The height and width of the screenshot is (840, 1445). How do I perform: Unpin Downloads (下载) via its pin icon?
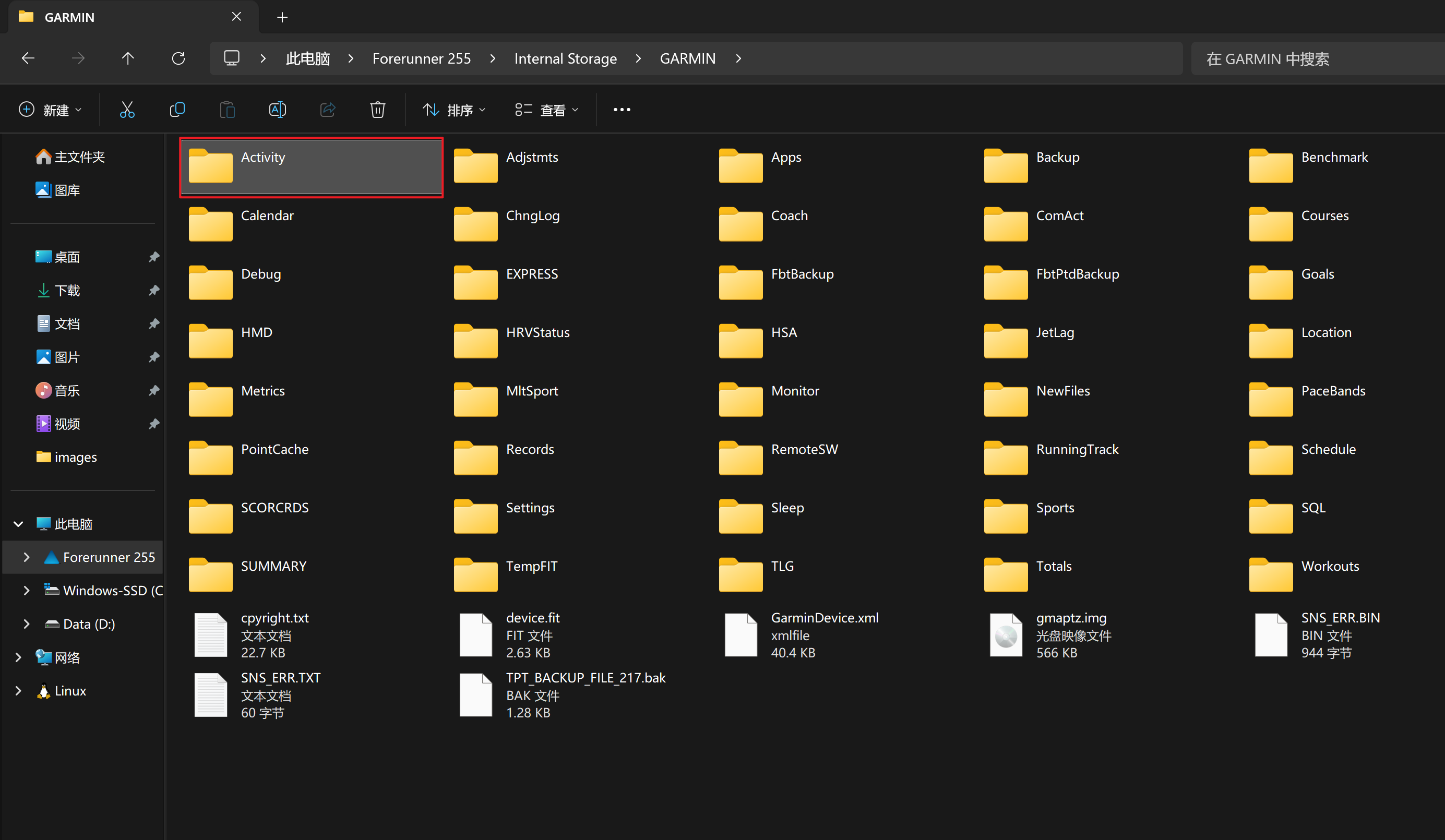tap(153, 290)
